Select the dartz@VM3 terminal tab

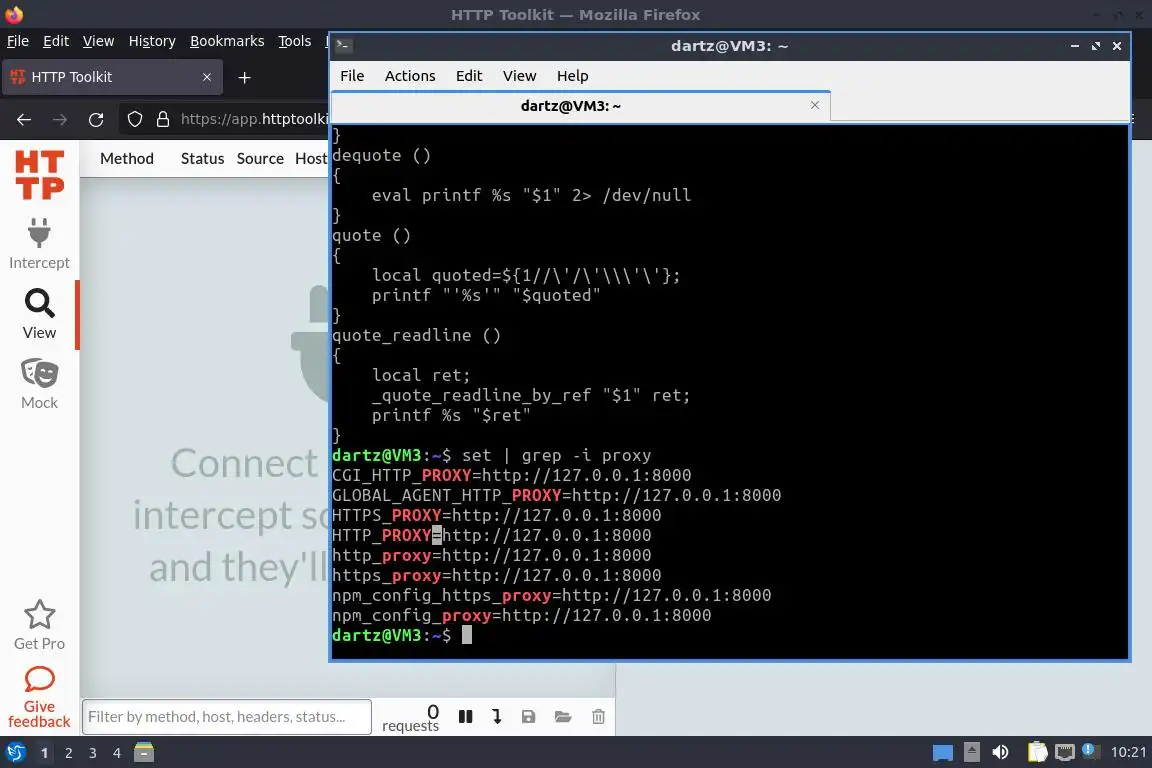click(580, 106)
